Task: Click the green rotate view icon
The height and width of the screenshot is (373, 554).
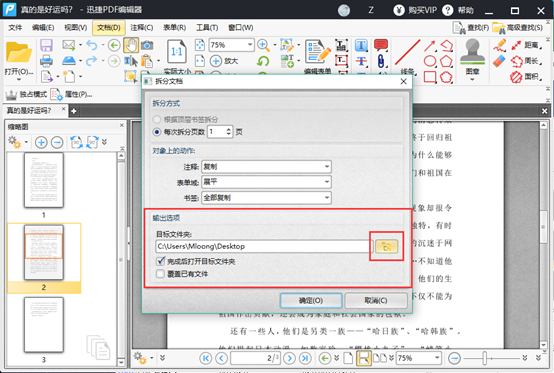Action: pos(263,61)
